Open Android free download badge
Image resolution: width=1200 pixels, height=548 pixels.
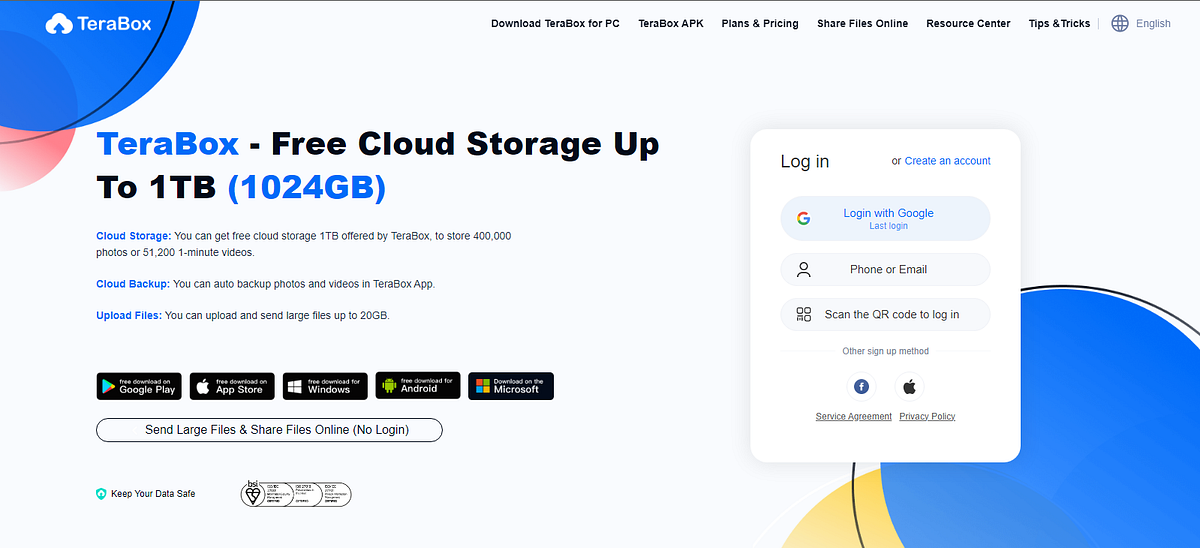[417, 386]
